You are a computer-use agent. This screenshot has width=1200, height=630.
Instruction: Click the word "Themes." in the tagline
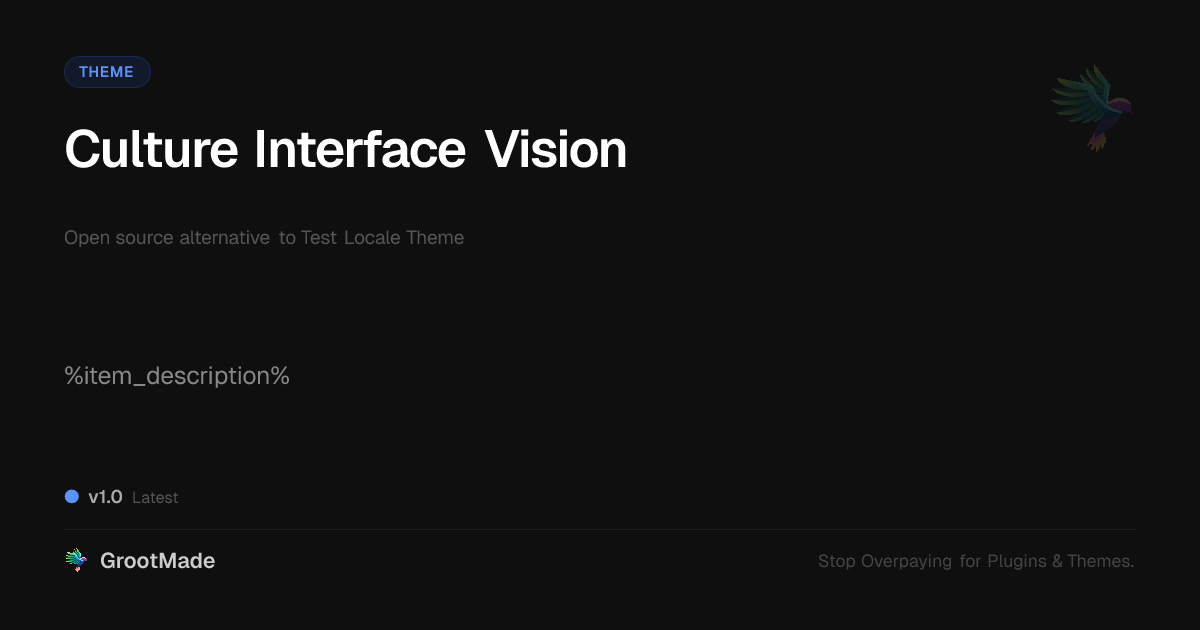point(1100,561)
